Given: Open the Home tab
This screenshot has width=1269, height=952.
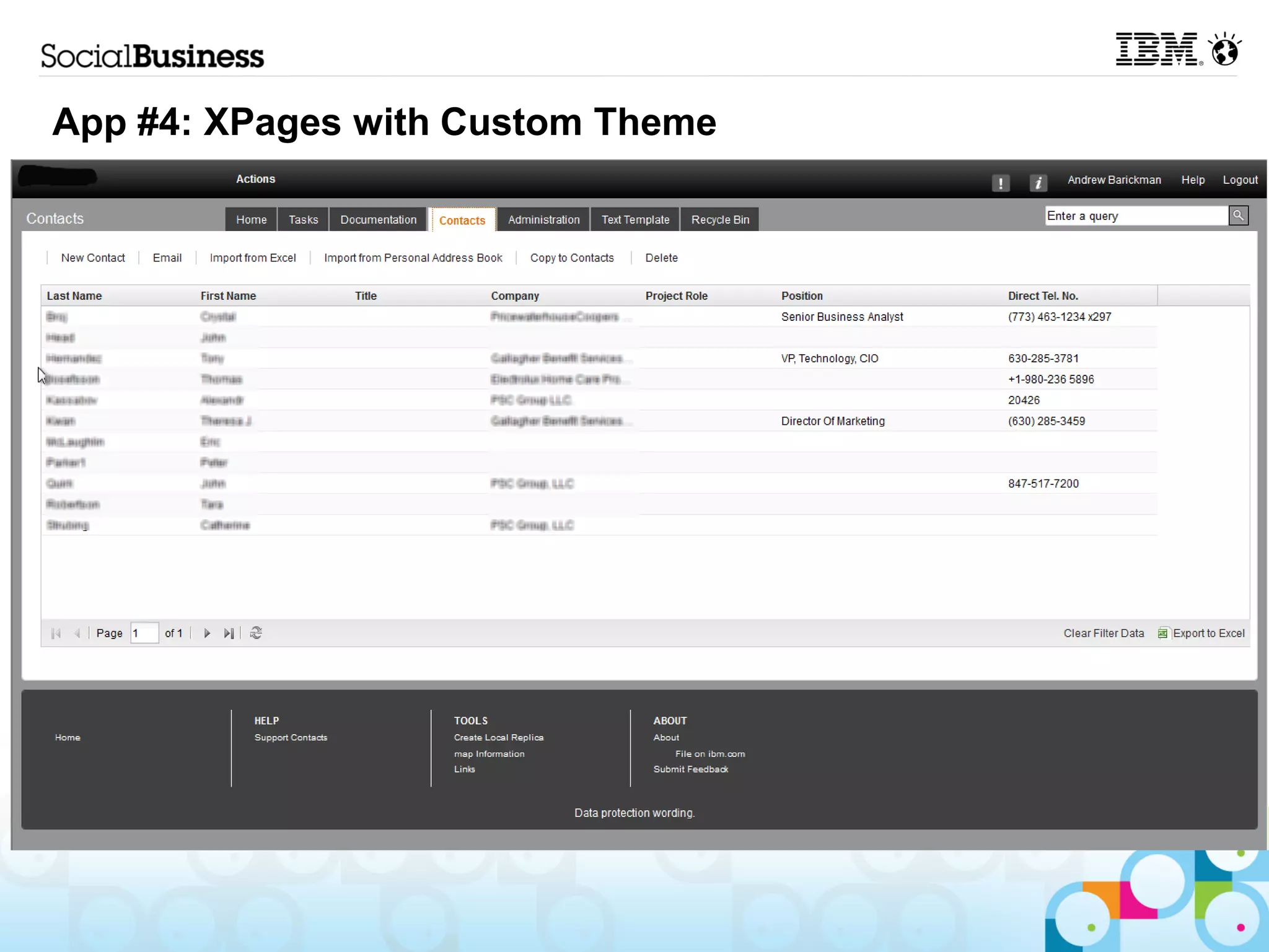Looking at the screenshot, I should [251, 219].
